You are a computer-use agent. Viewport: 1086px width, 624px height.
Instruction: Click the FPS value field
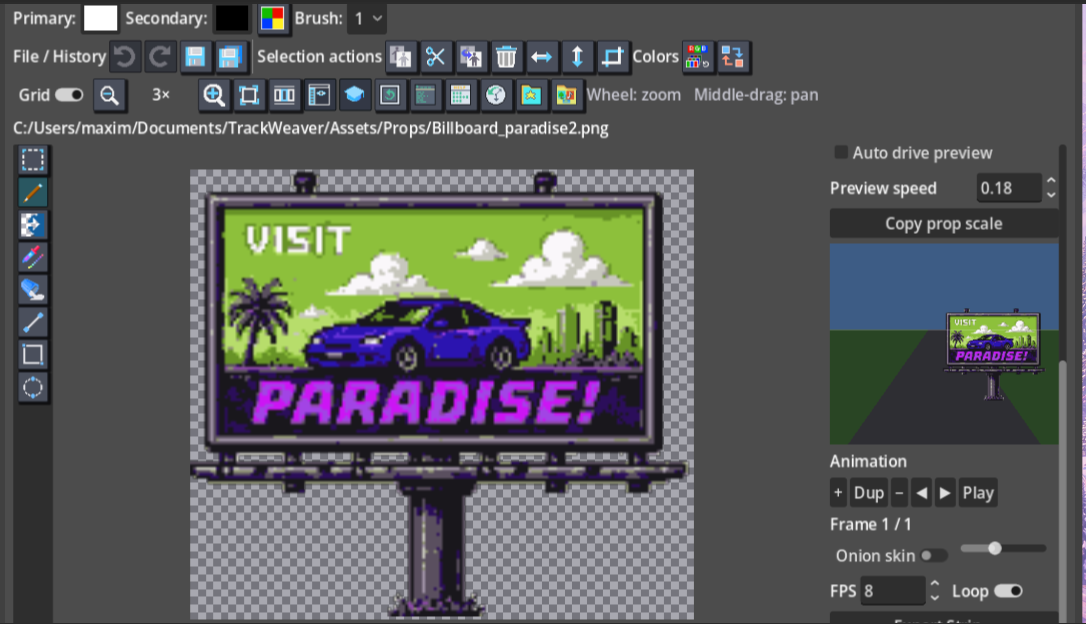892,591
